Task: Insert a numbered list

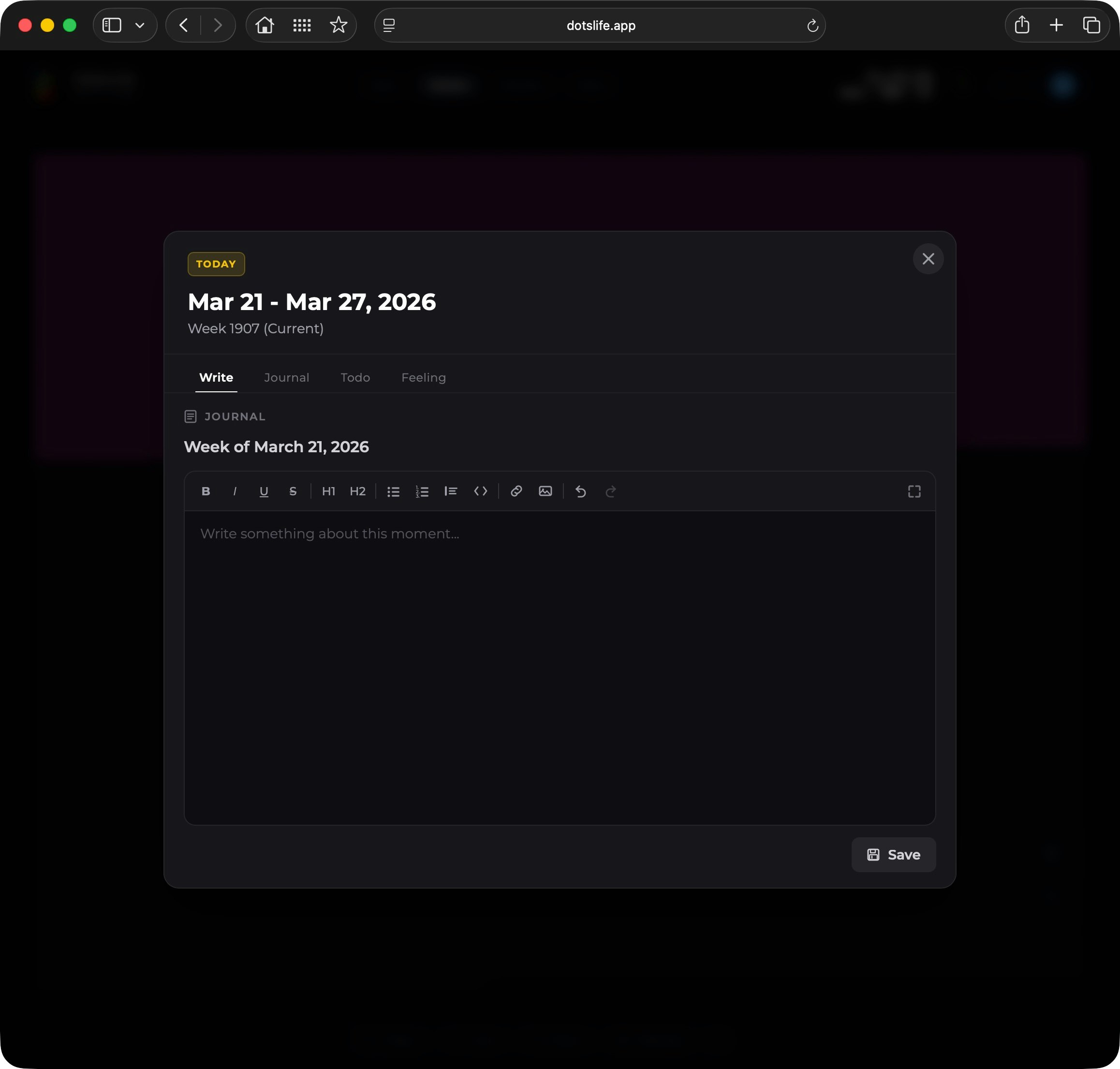Action: [422, 491]
